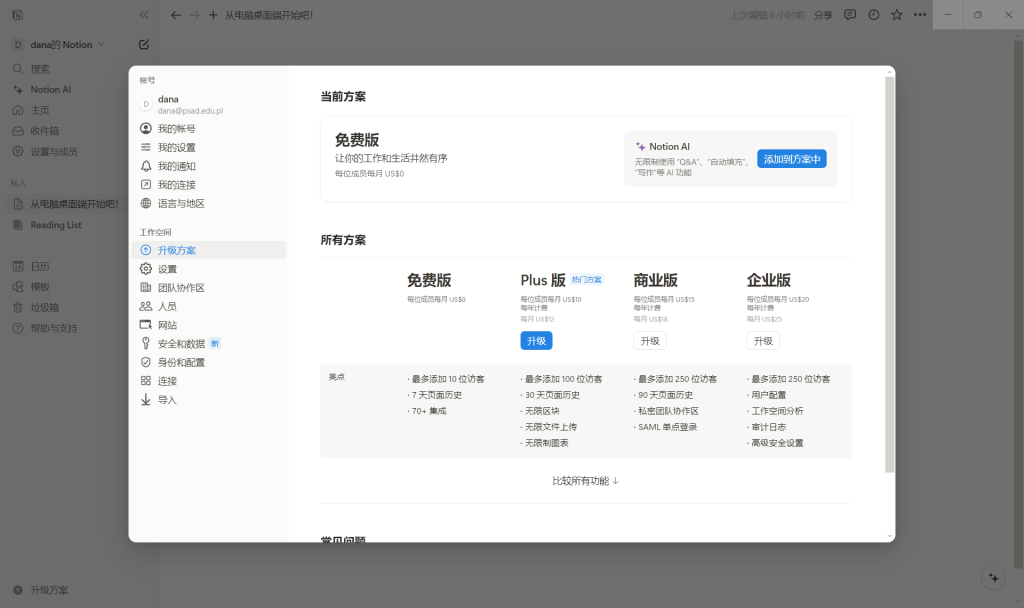Click the 从电脑桌面端开始吧! page title tab
Screen dimensions: 1024x608
click(x=269, y=15)
